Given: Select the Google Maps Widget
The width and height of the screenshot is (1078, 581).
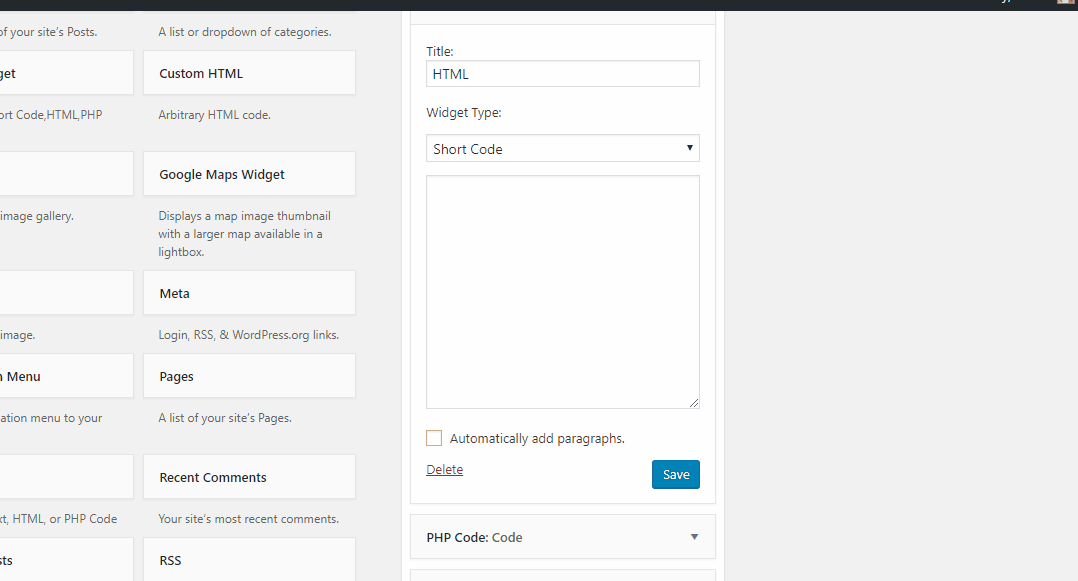Looking at the screenshot, I should pos(249,174).
